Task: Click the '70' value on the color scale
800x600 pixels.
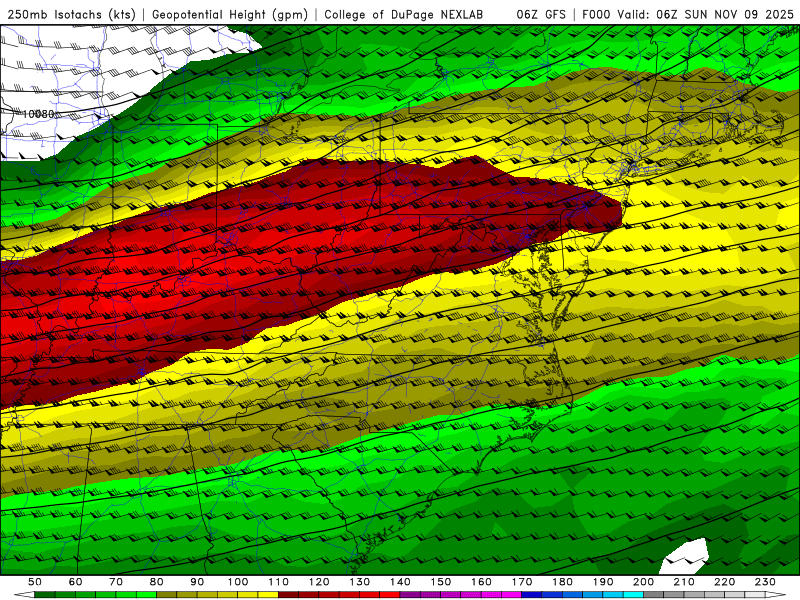Action: 116,582
